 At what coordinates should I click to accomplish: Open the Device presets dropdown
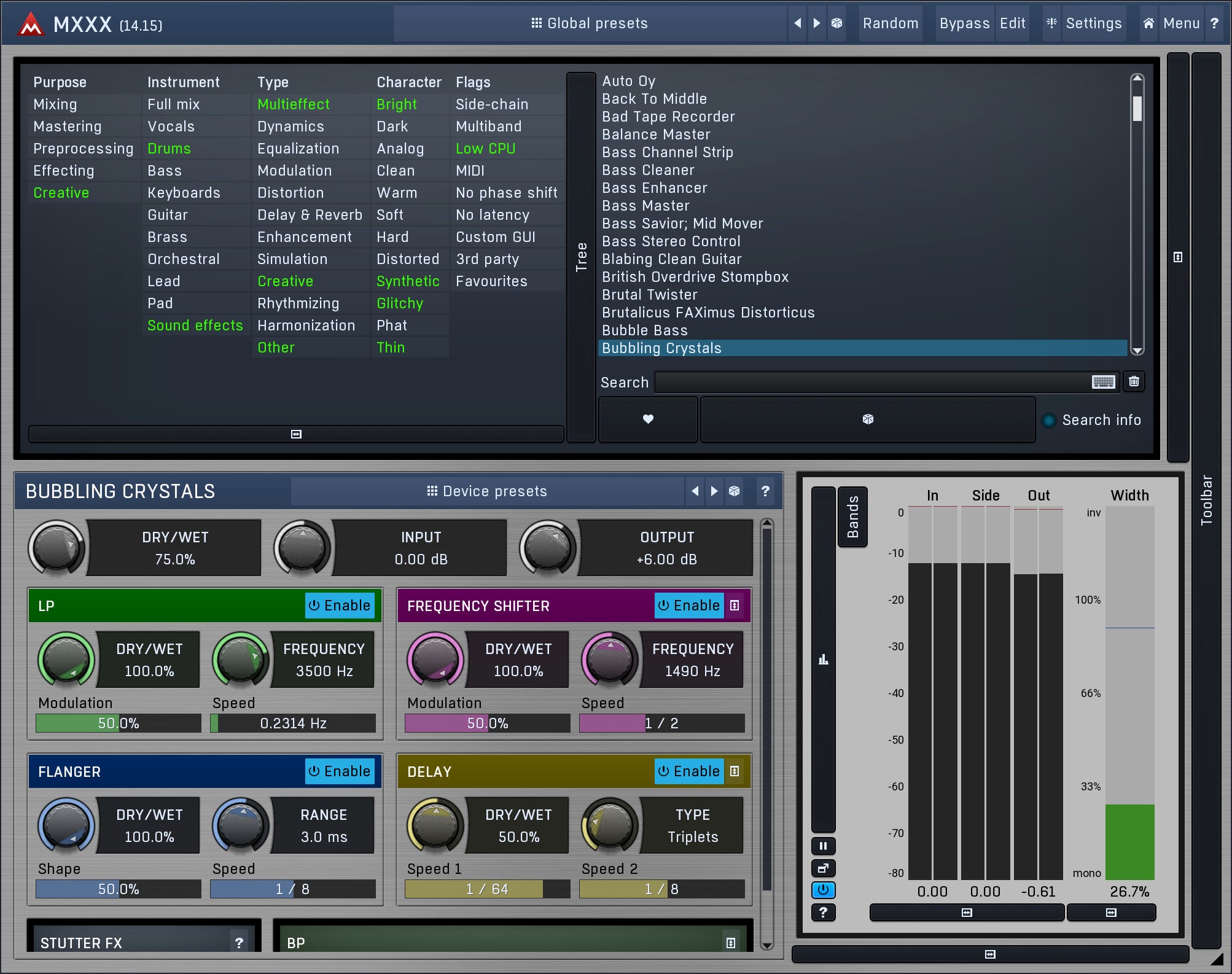[x=487, y=491]
